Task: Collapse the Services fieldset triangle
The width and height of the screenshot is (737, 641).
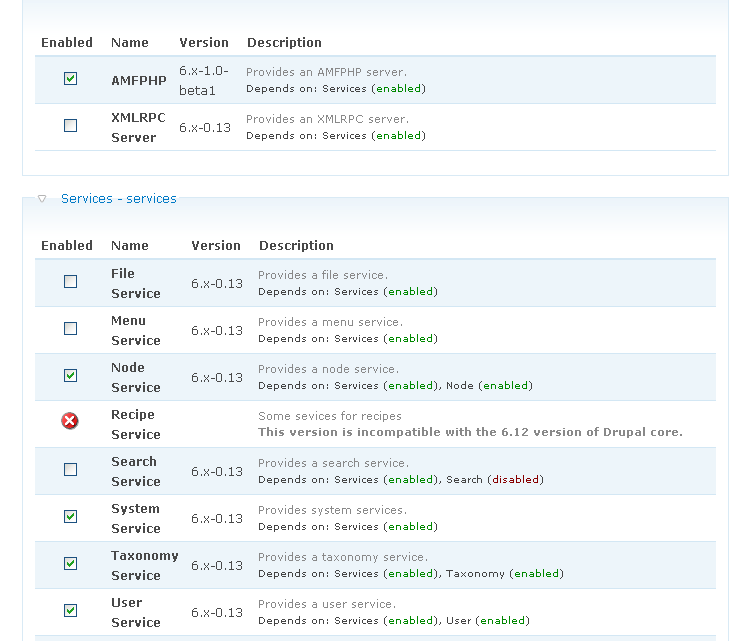Action: click(x=42, y=199)
